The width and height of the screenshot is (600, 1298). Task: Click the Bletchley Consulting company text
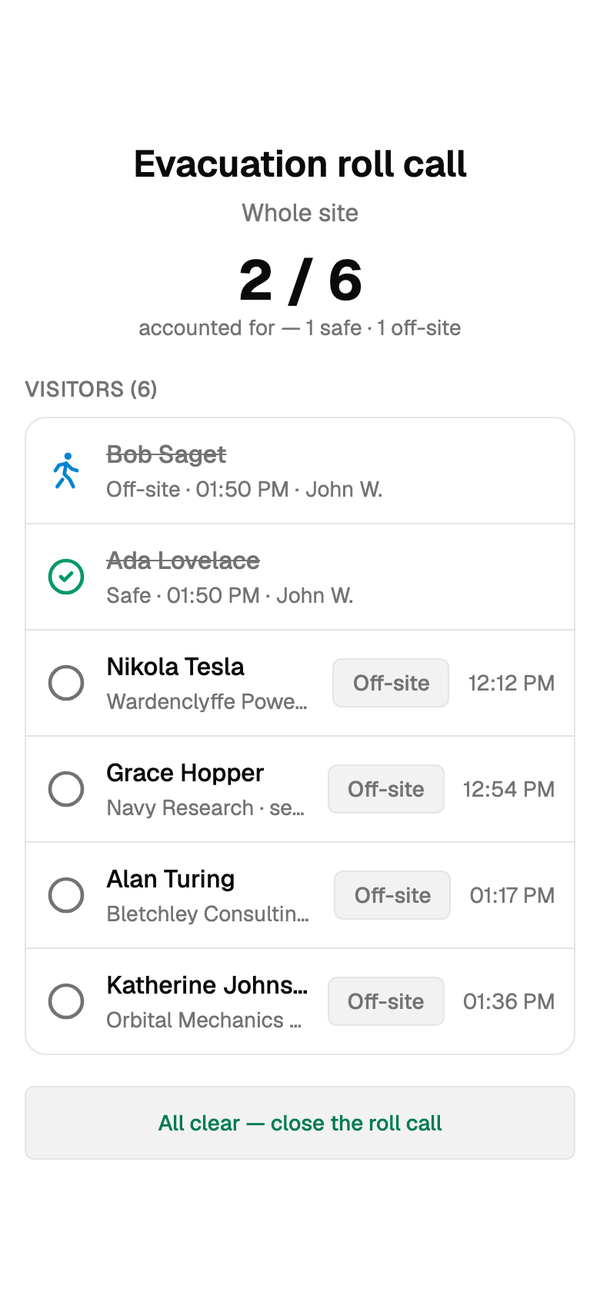(208, 914)
